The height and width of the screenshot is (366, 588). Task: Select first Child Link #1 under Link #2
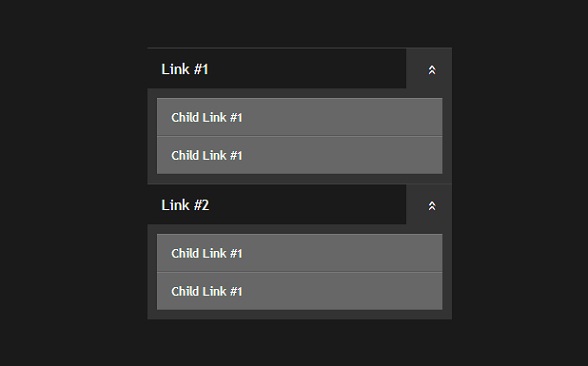(x=300, y=253)
